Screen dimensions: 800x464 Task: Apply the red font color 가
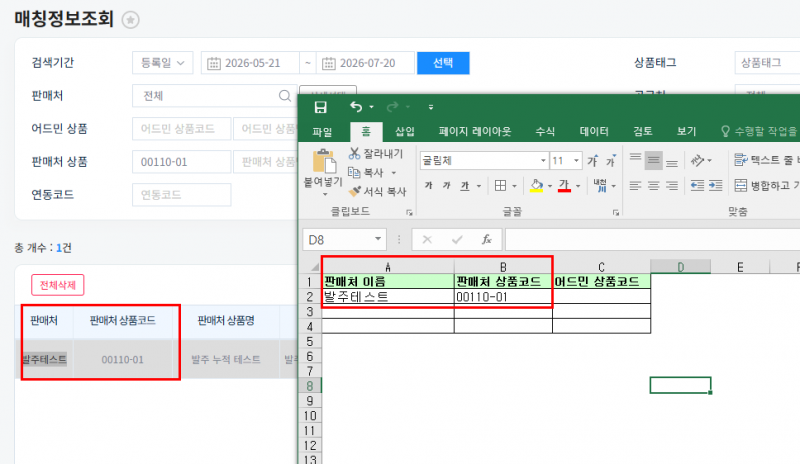[x=564, y=186]
